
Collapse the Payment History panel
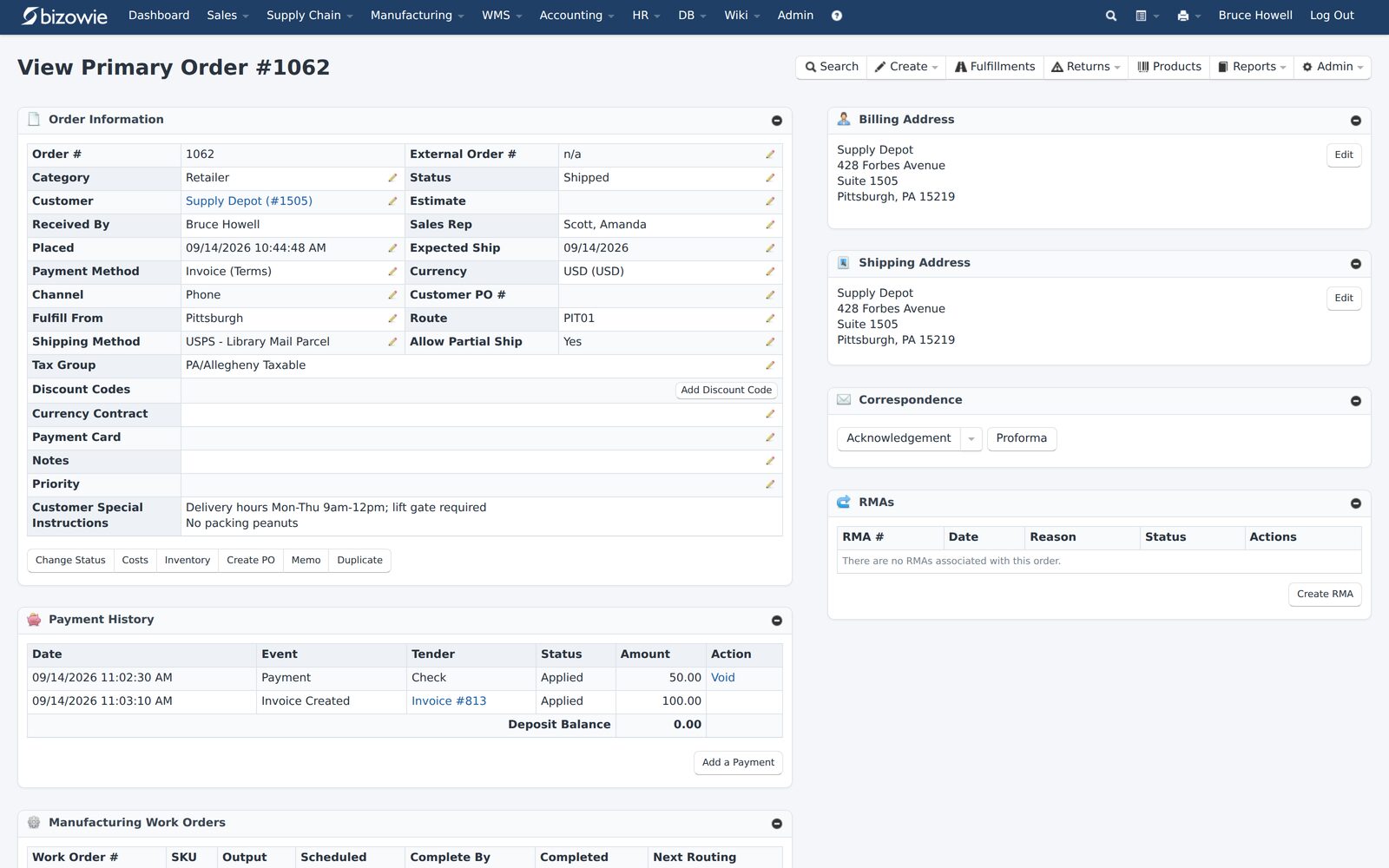[777, 621]
